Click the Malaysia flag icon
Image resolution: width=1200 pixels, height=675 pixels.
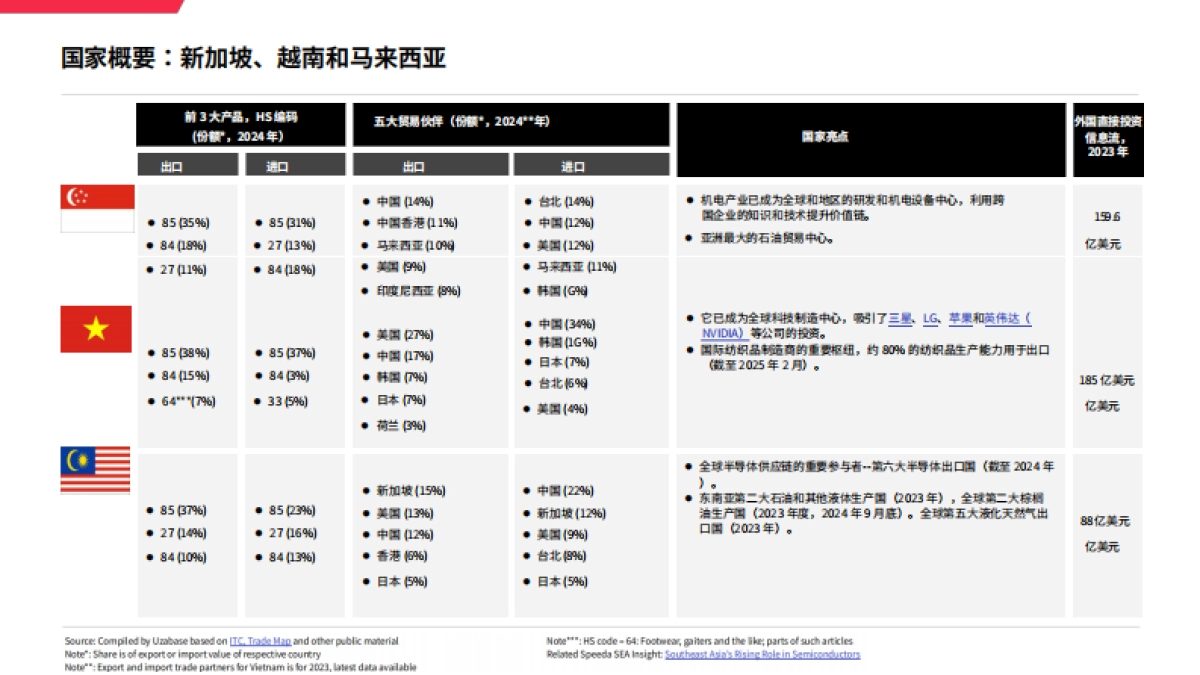coord(96,468)
